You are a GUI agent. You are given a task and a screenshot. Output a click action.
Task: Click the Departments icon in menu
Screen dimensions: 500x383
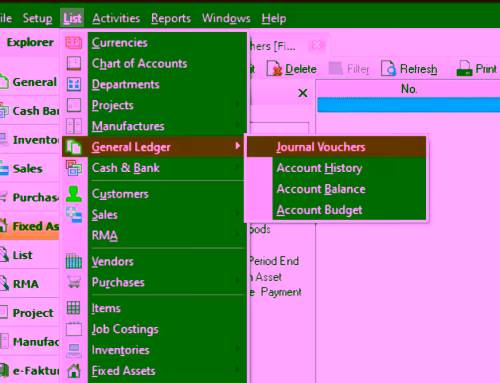tap(74, 84)
